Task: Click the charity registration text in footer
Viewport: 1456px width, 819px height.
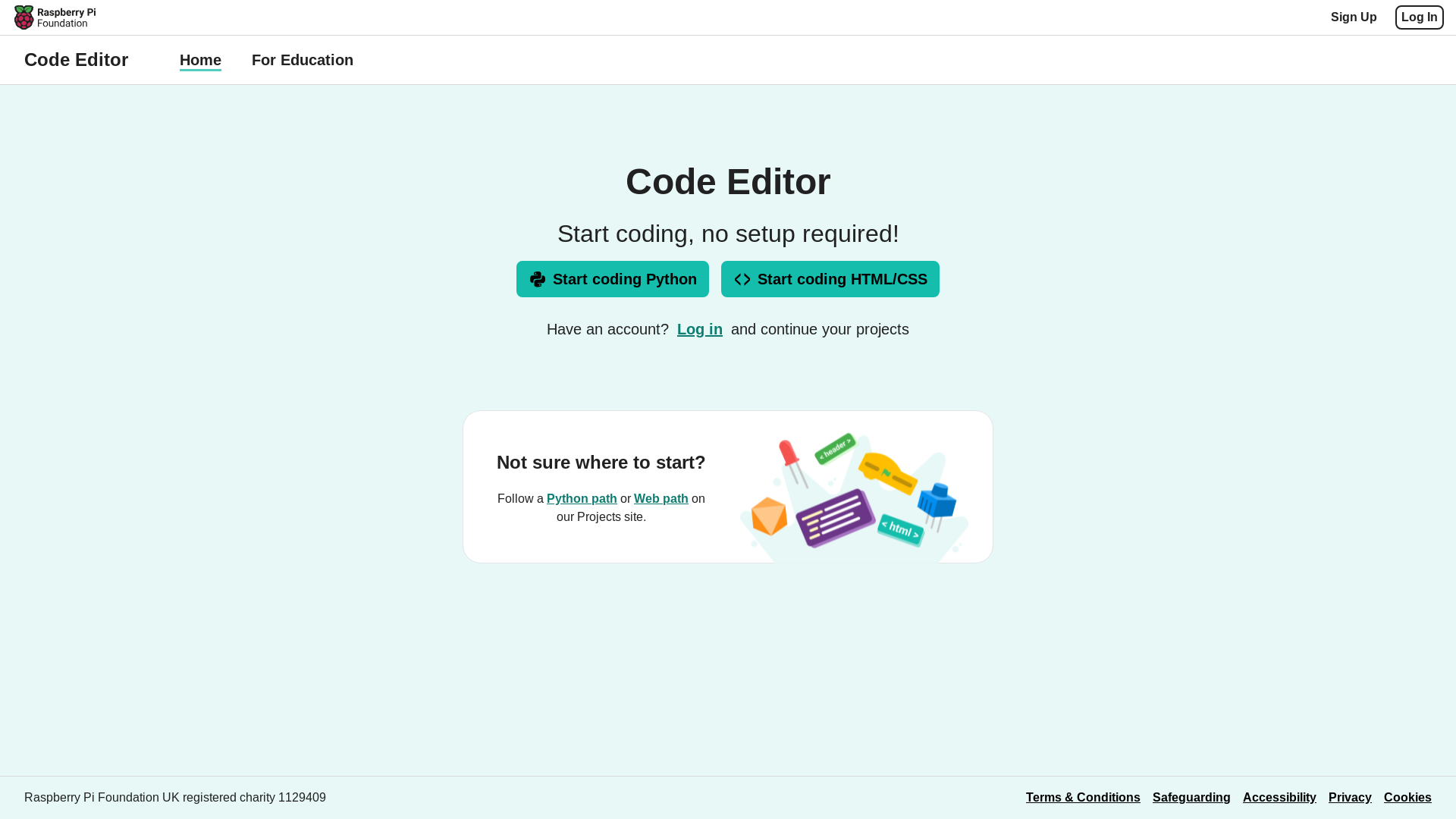Action: (x=175, y=797)
